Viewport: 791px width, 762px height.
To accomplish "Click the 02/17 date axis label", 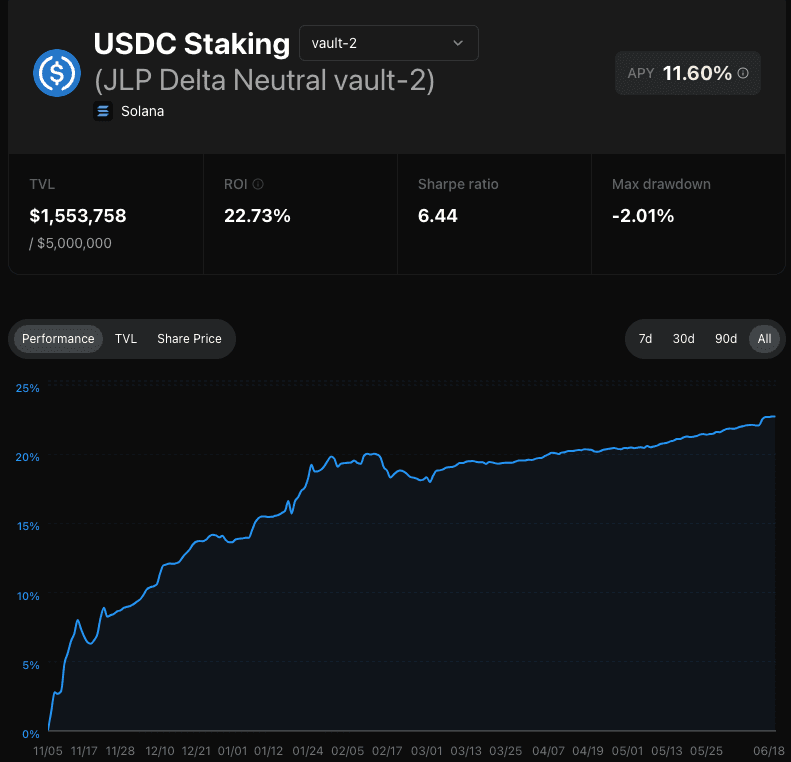I will point(387,751).
